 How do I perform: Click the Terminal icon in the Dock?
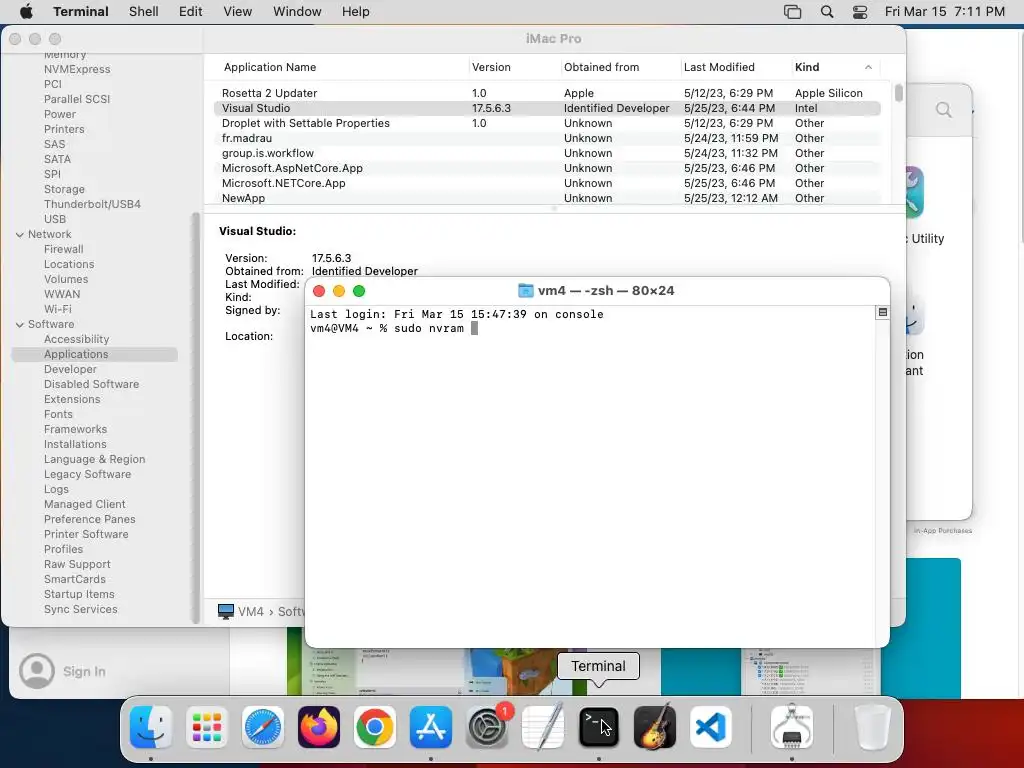point(599,727)
